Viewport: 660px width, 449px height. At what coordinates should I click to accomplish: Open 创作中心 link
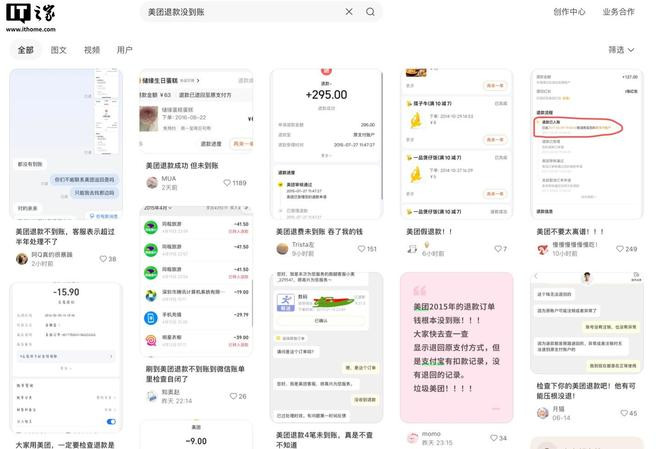(569, 12)
